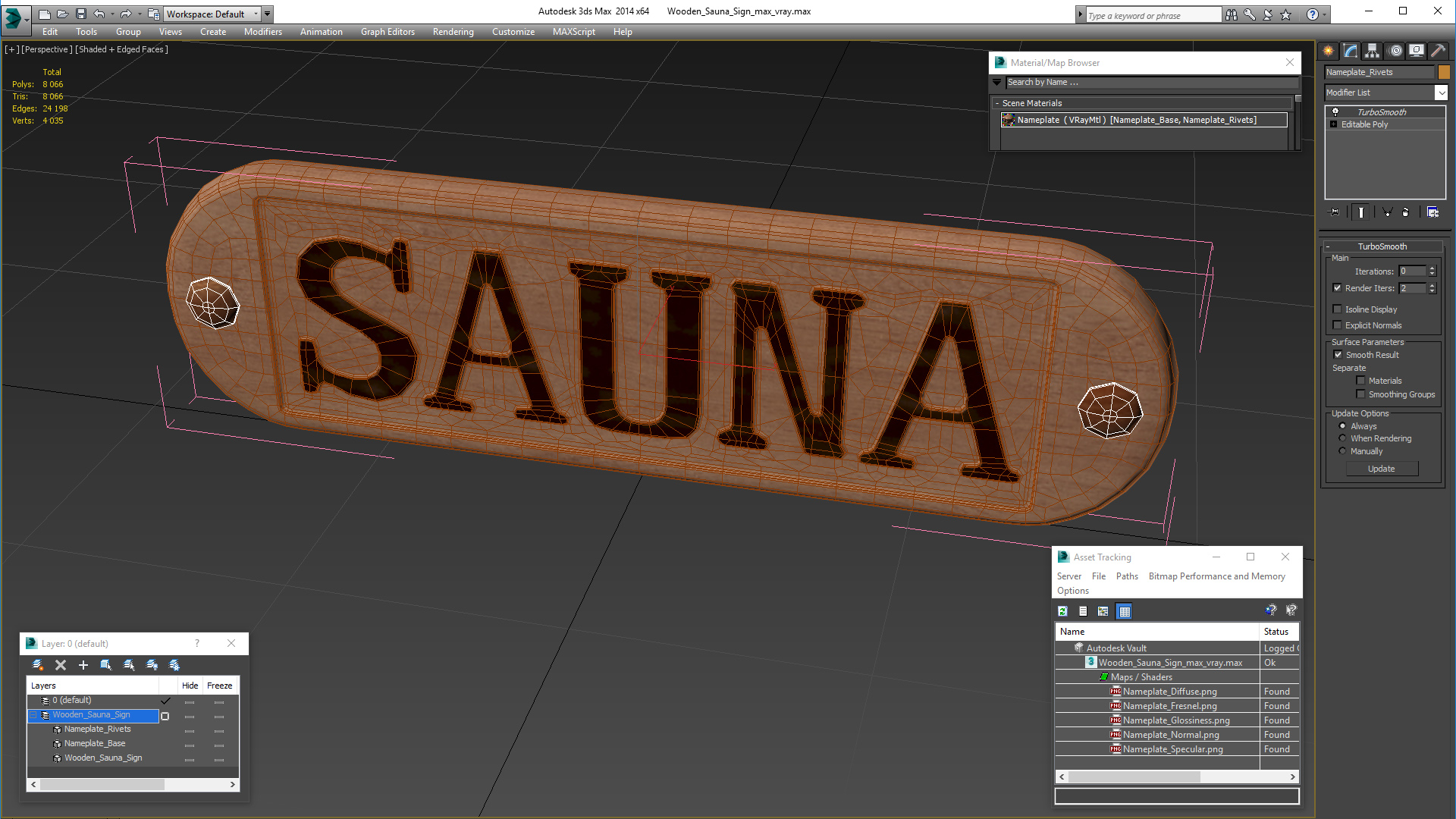Enable Isoline Display checkbox

click(1338, 309)
